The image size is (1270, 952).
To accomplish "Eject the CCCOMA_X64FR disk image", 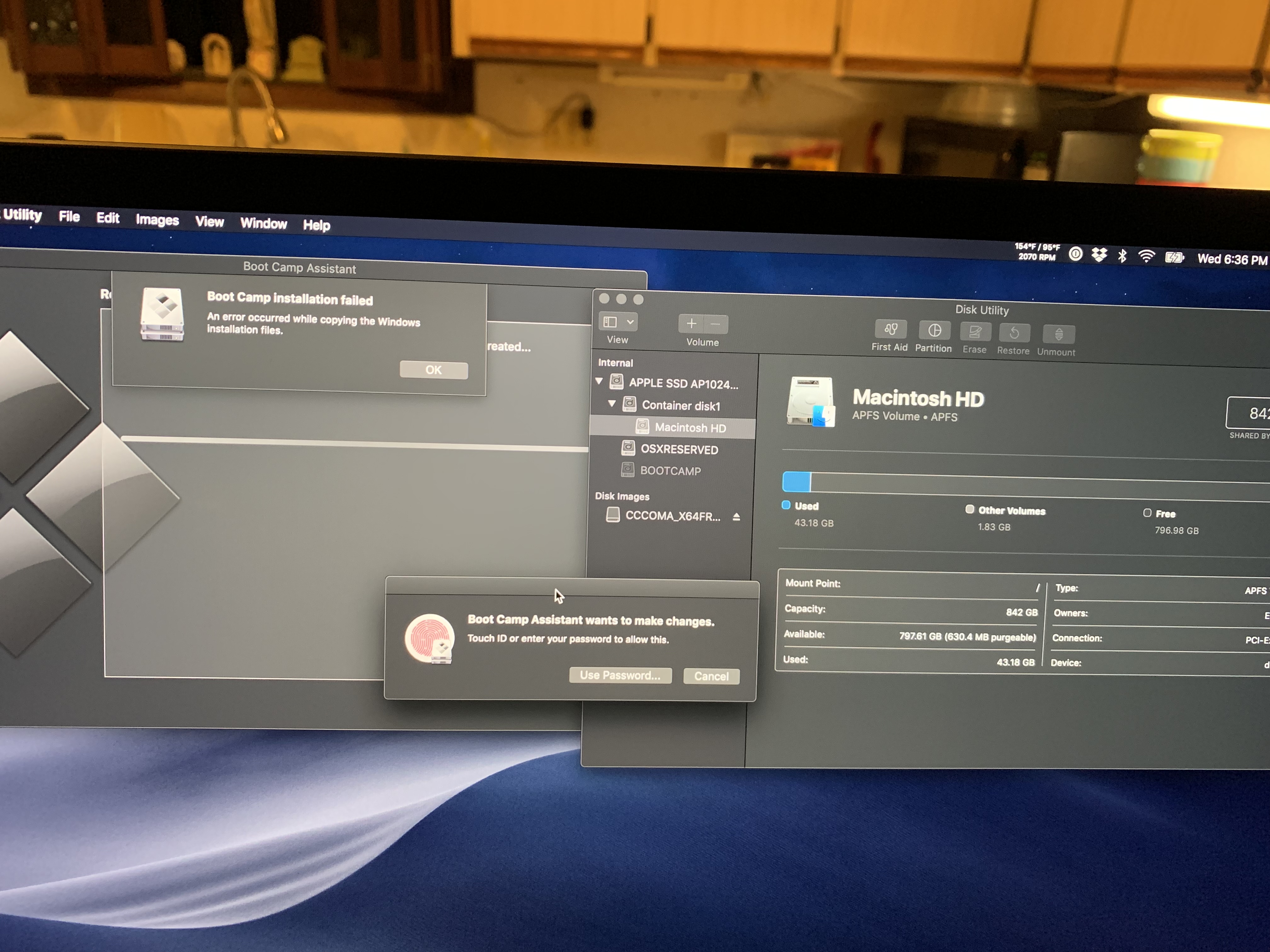I will [x=736, y=517].
